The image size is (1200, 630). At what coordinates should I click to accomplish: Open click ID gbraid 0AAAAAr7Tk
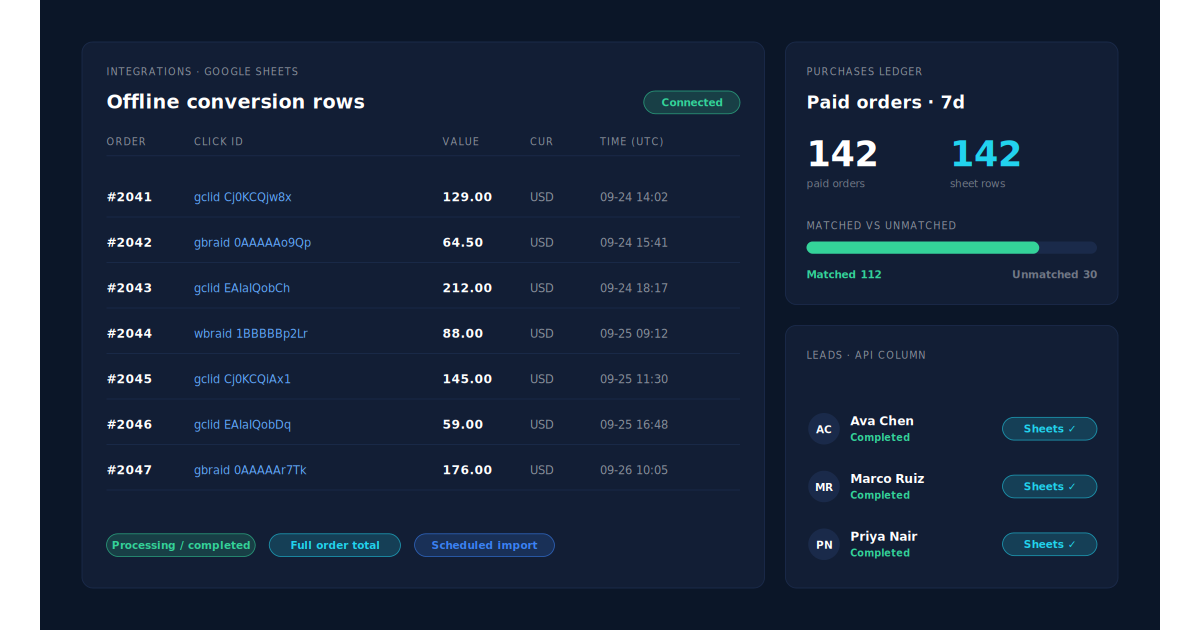250,470
